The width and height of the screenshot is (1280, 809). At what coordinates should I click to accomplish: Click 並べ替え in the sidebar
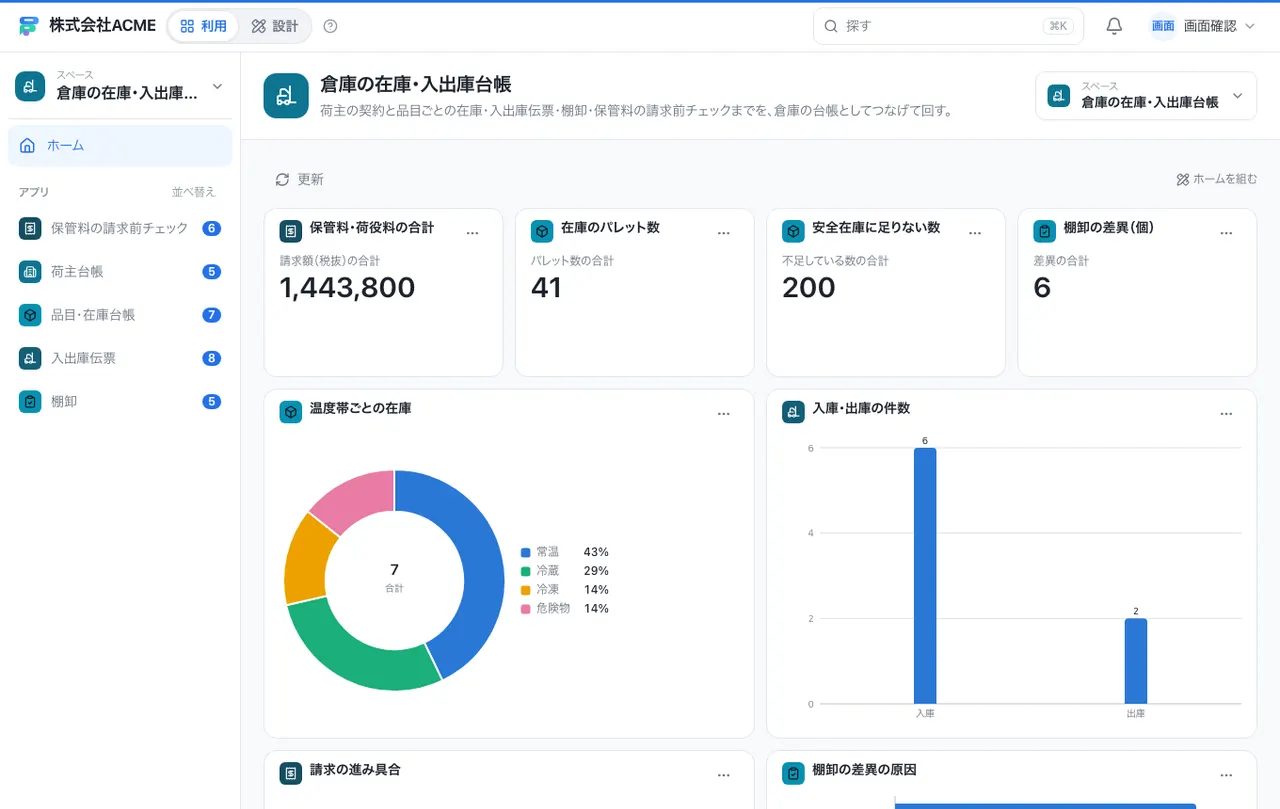pyautogui.click(x=193, y=192)
